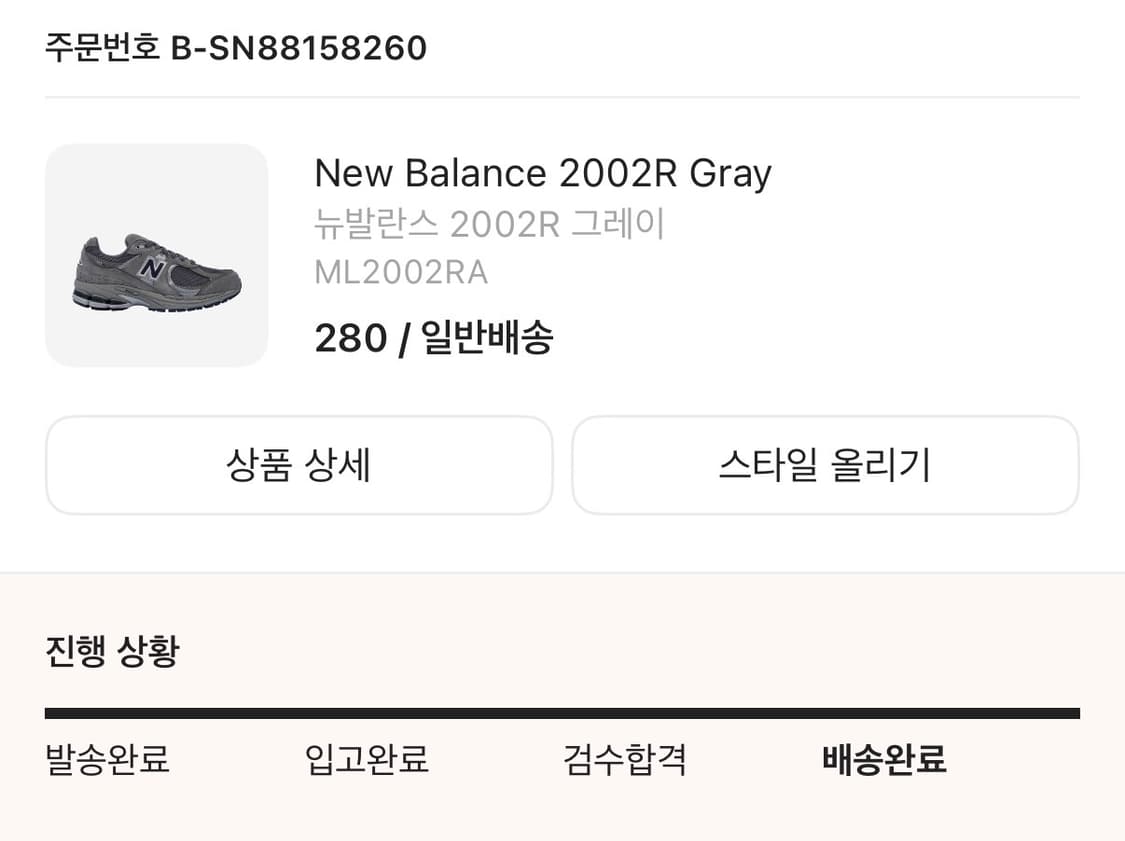This screenshot has height=841, width=1125.
Task: Tap the 상품 상세 button
Action: (299, 465)
